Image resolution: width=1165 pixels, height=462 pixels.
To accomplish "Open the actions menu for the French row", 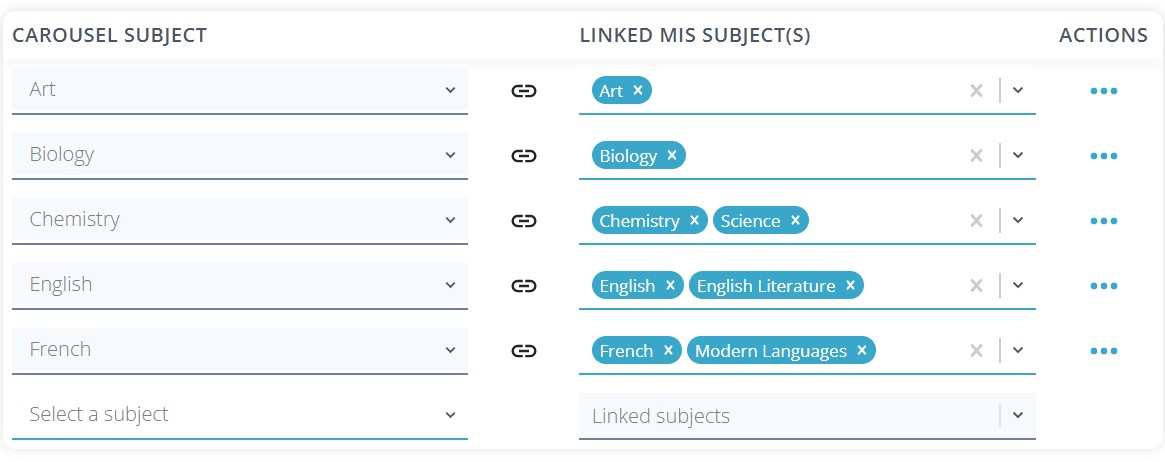I will click(x=1103, y=351).
